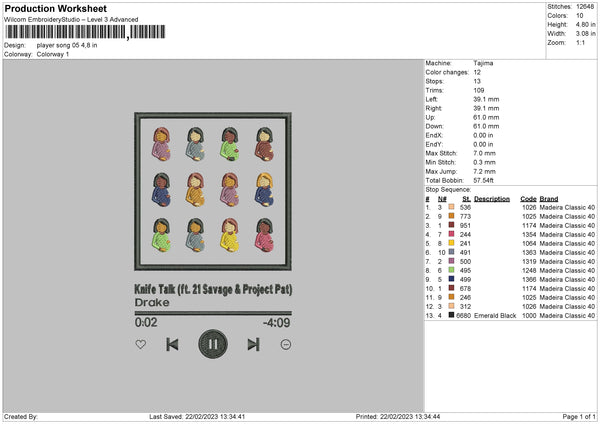Click the color swatch in stop sequence row 10

[x=452, y=288]
